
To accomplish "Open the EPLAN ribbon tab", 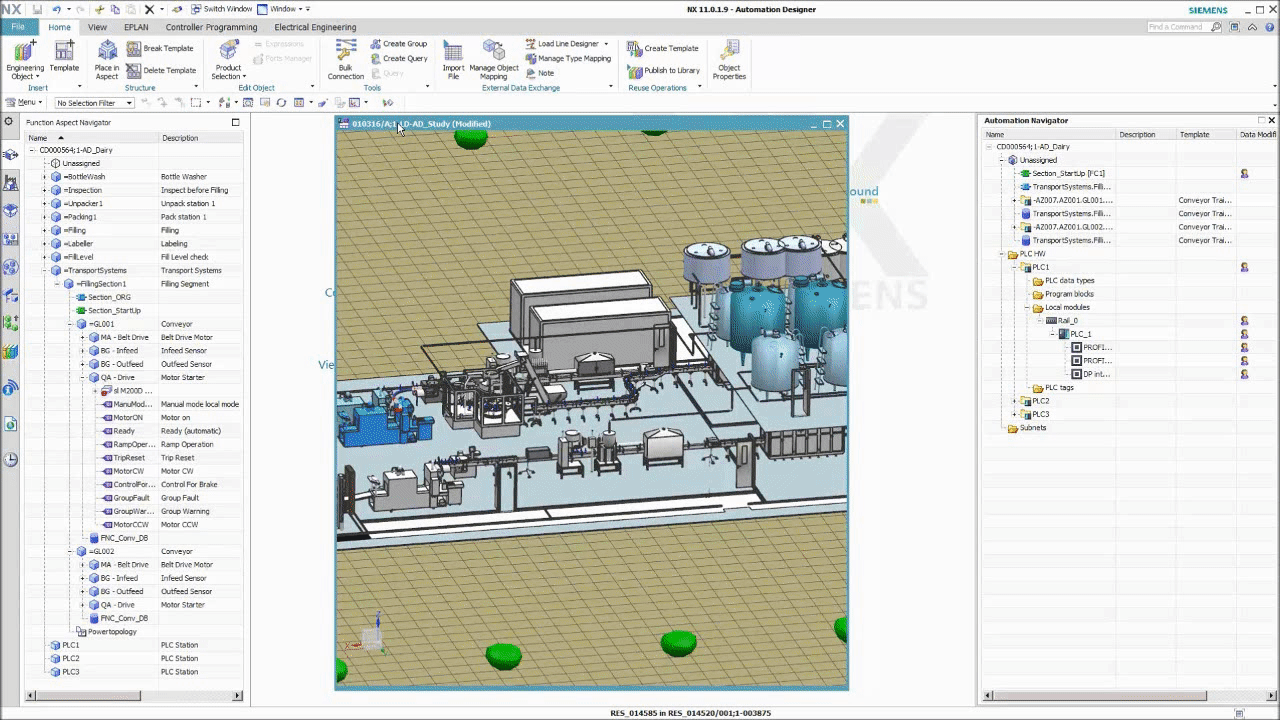I will [136, 27].
